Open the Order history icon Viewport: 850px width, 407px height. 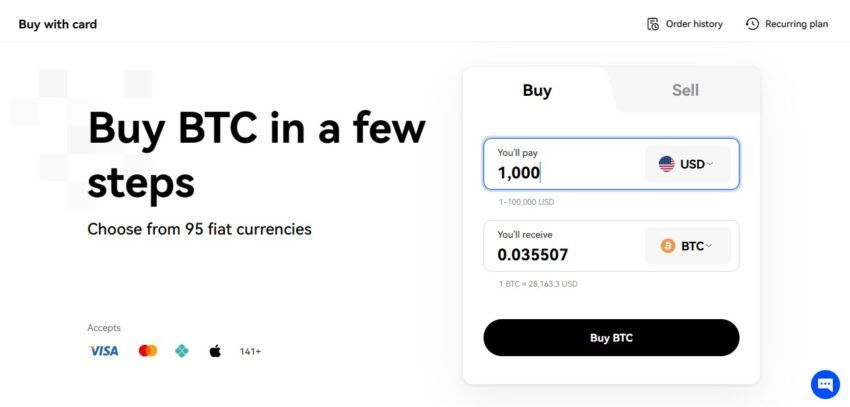(653, 24)
